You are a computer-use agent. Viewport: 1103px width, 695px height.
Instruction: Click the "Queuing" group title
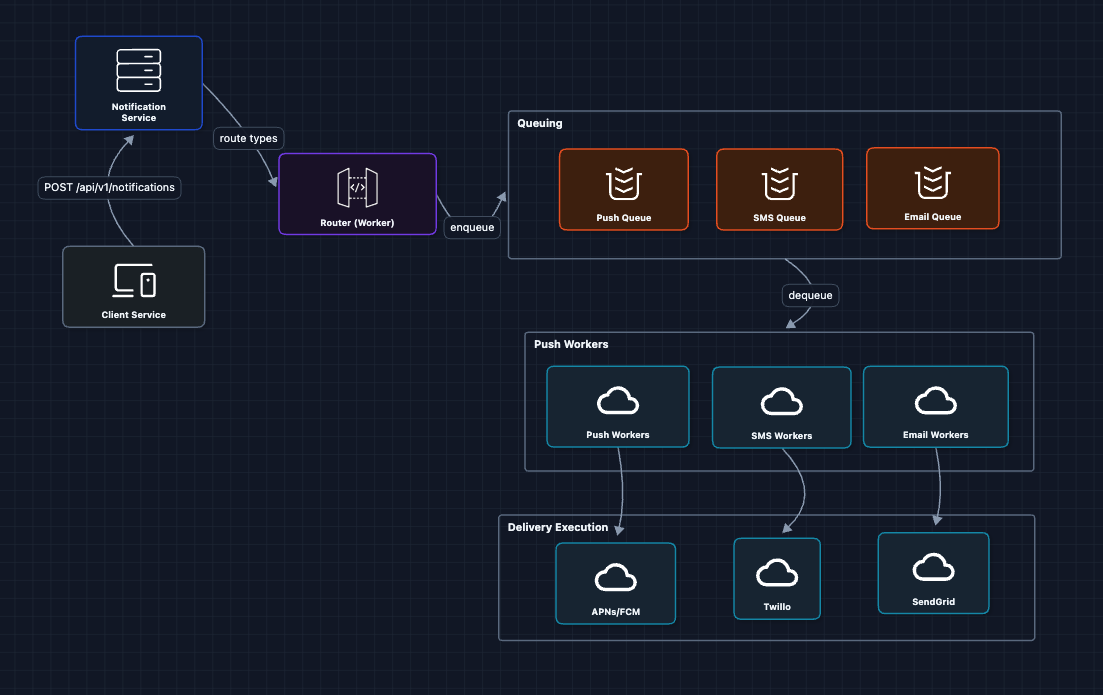(540, 123)
